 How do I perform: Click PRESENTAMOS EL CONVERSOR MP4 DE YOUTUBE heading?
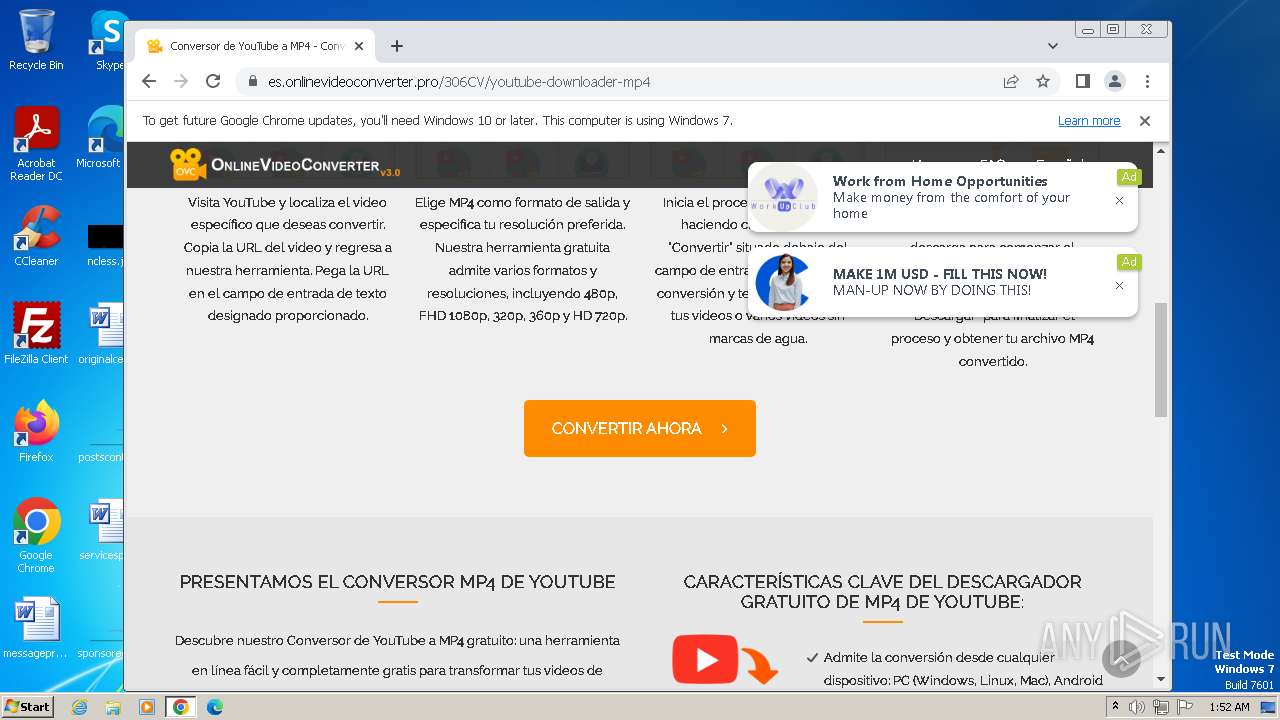(x=397, y=581)
